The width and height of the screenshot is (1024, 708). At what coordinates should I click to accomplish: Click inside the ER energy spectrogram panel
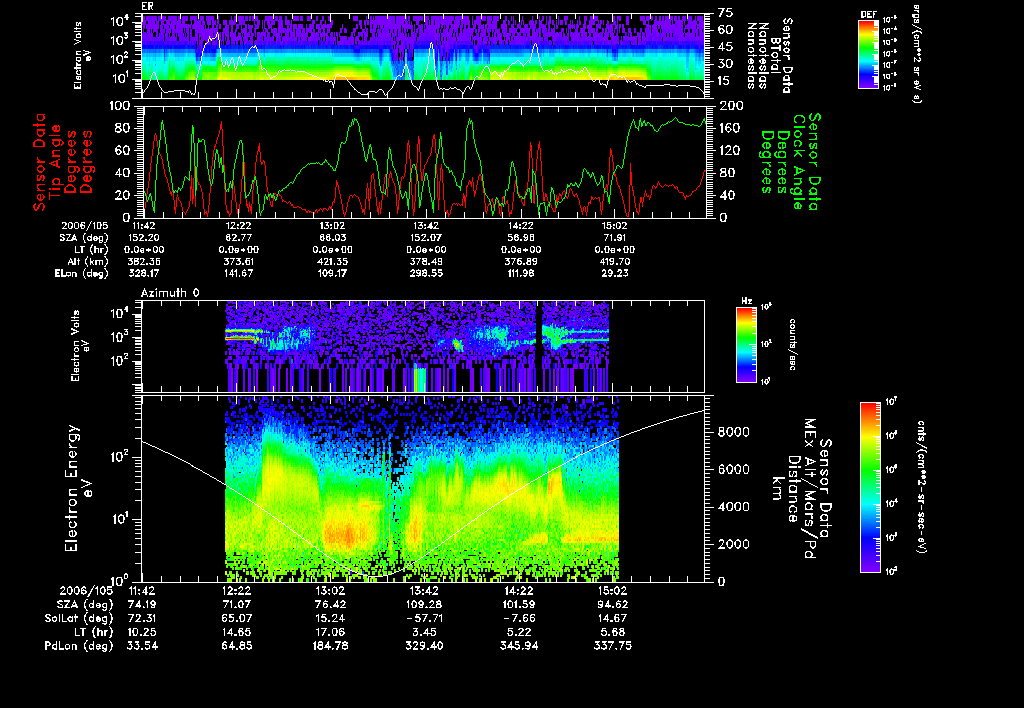point(423,56)
